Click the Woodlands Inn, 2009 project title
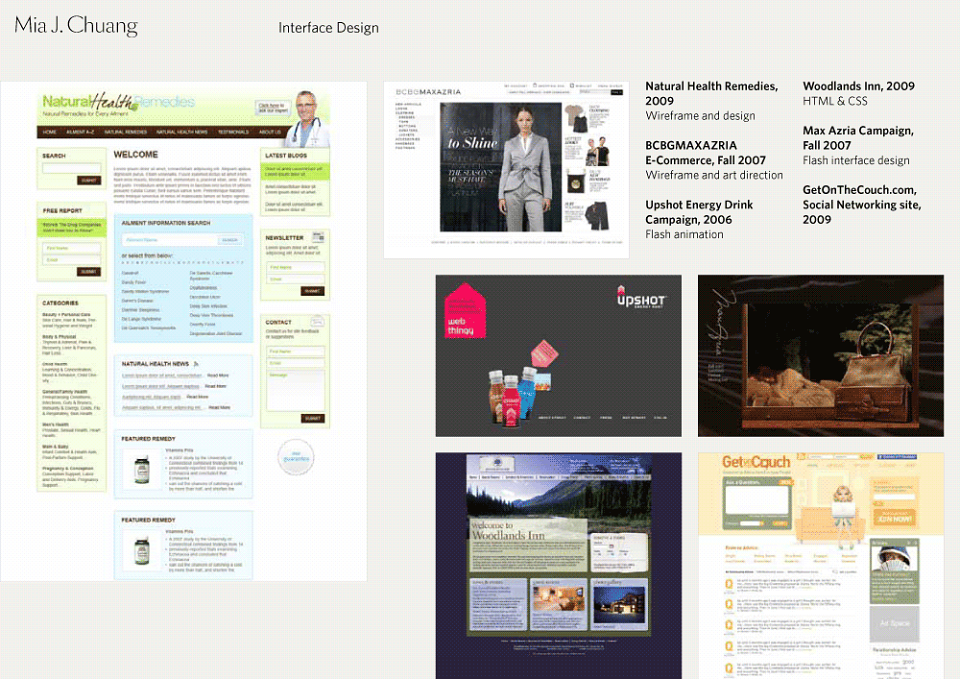The height and width of the screenshot is (679, 960). pos(858,86)
